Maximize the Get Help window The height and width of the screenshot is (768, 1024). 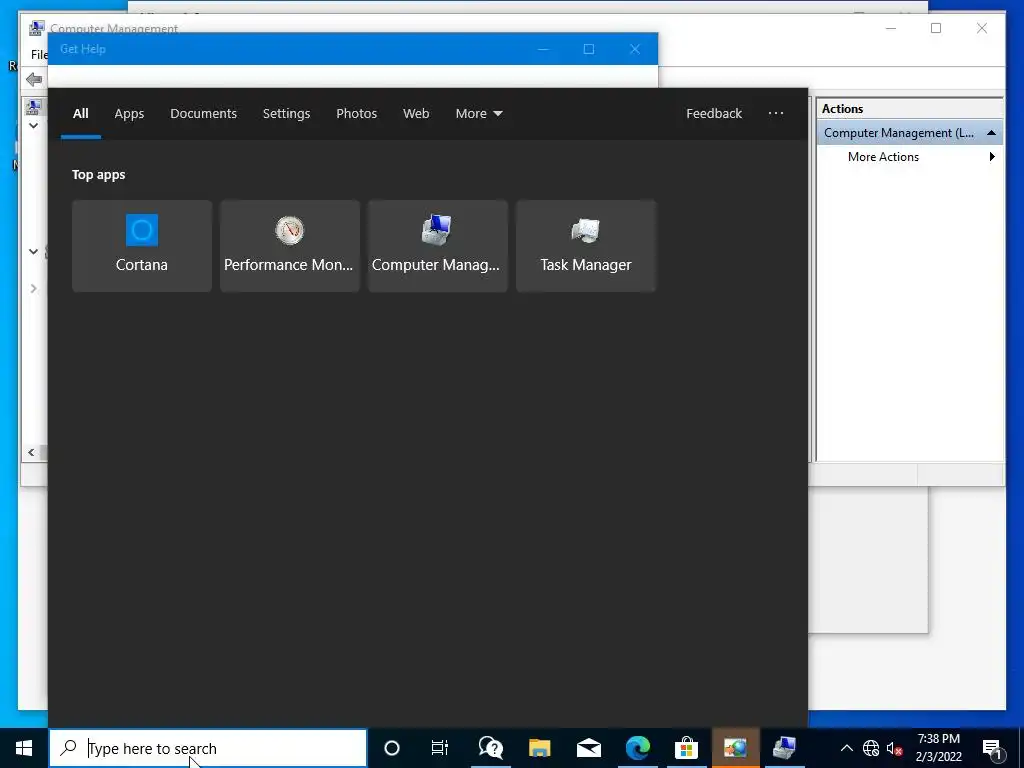click(588, 49)
